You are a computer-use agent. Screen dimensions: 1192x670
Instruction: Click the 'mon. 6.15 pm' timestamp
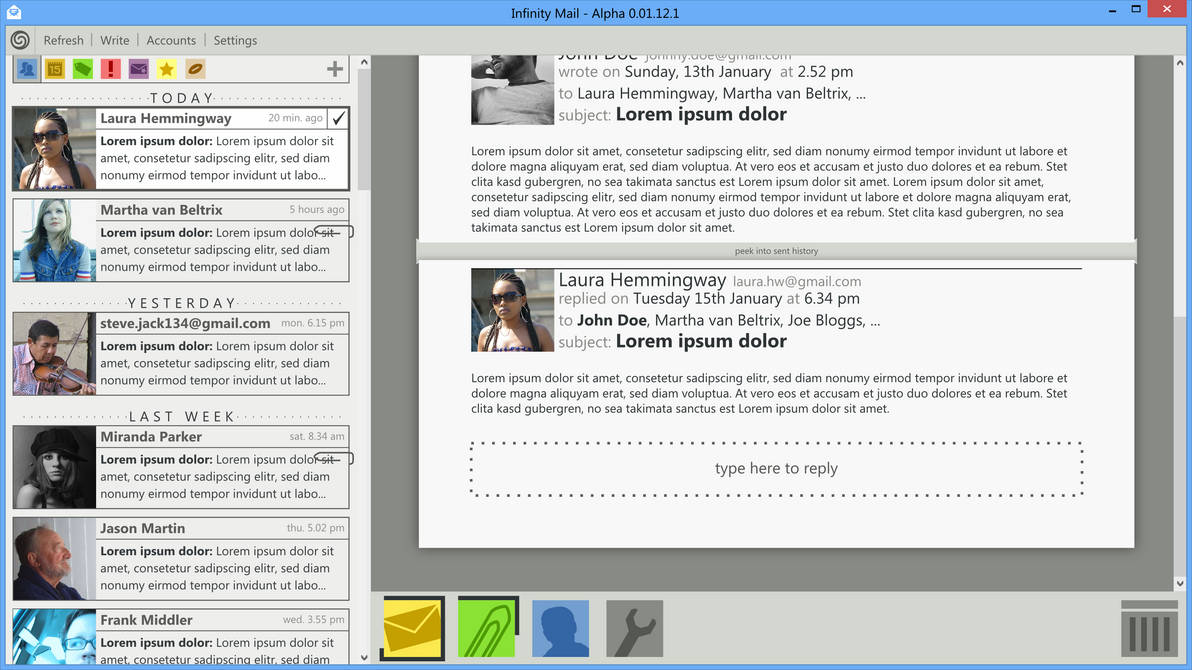tap(312, 323)
